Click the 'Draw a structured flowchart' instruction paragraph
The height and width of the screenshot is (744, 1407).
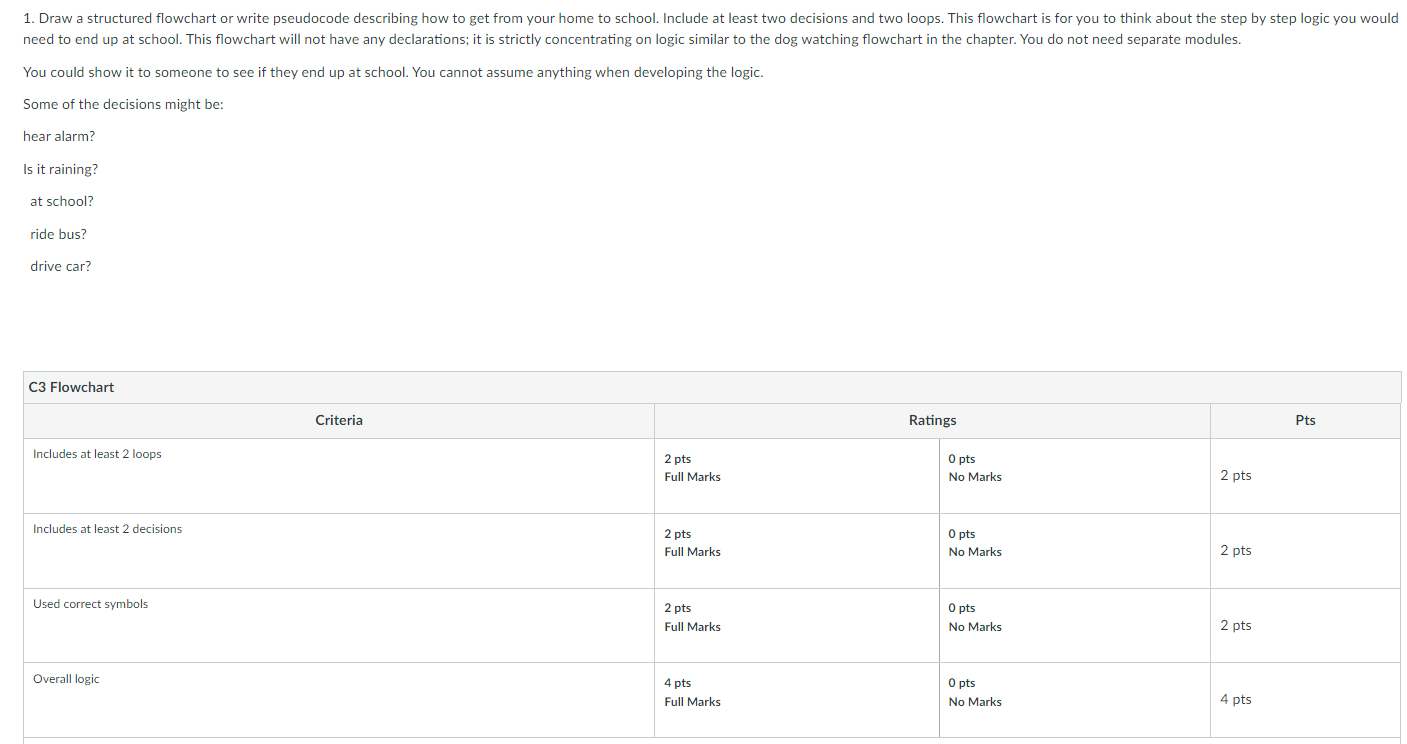711,29
